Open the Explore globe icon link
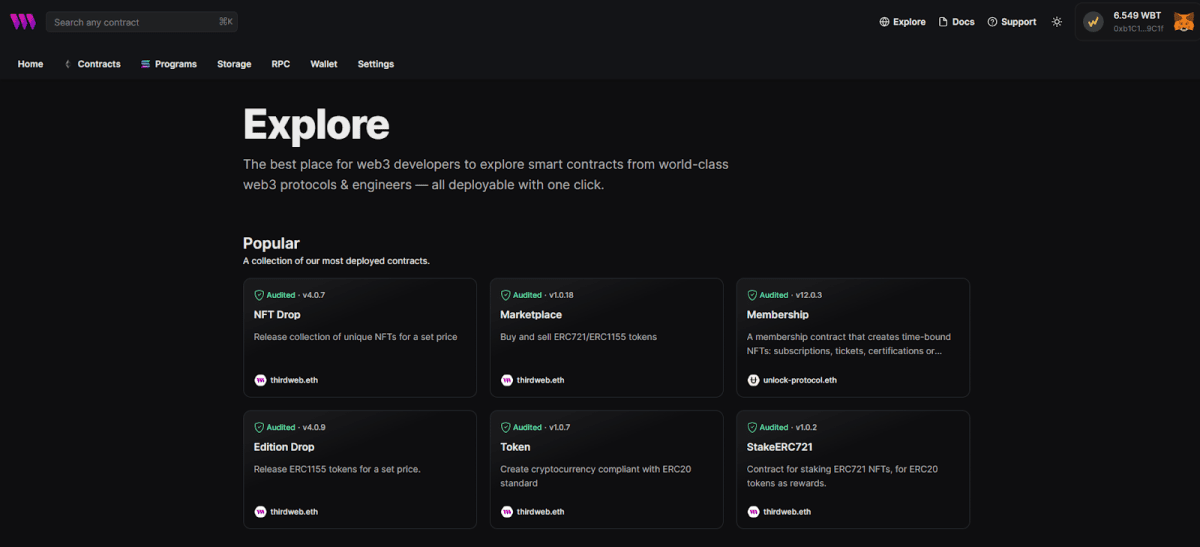Image resolution: width=1200 pixels, height=547 pixels. coord(884,22)
